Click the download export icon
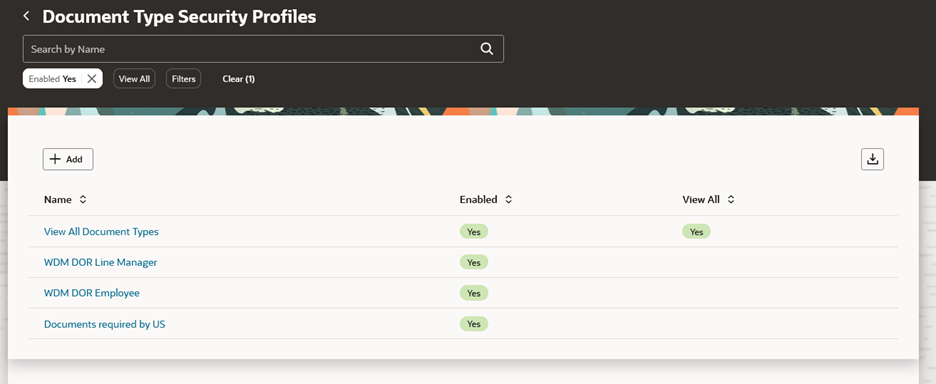 click(x=872, y=159)
